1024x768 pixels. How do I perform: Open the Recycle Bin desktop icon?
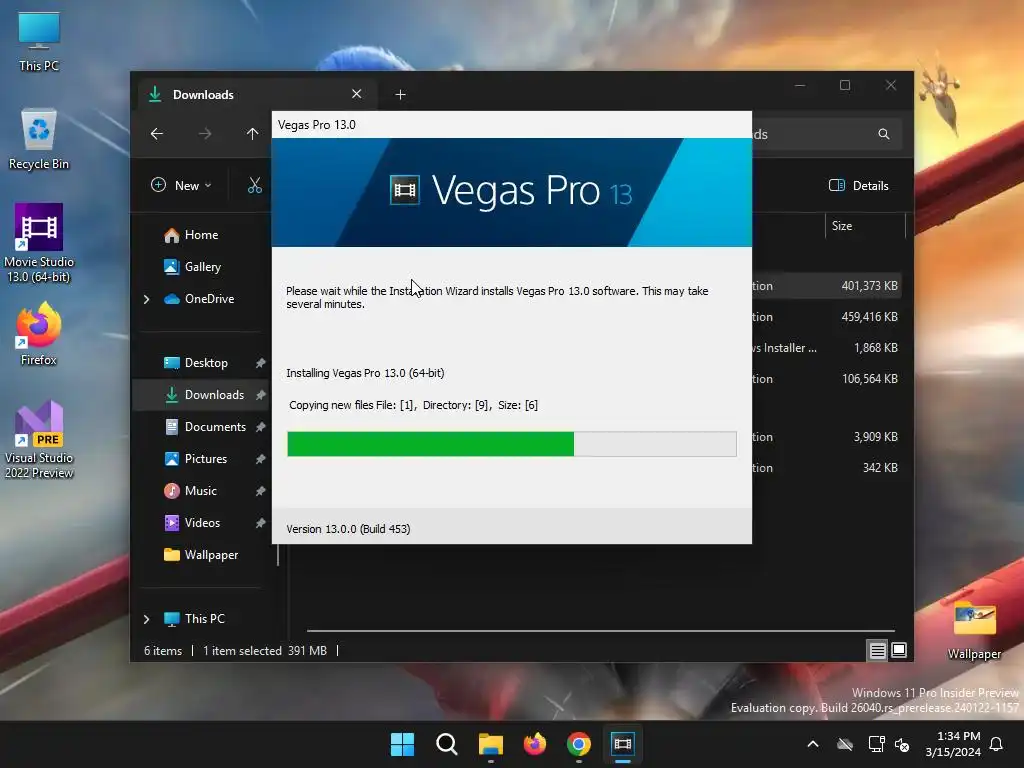pyautogui.click(x=39, y=140)
